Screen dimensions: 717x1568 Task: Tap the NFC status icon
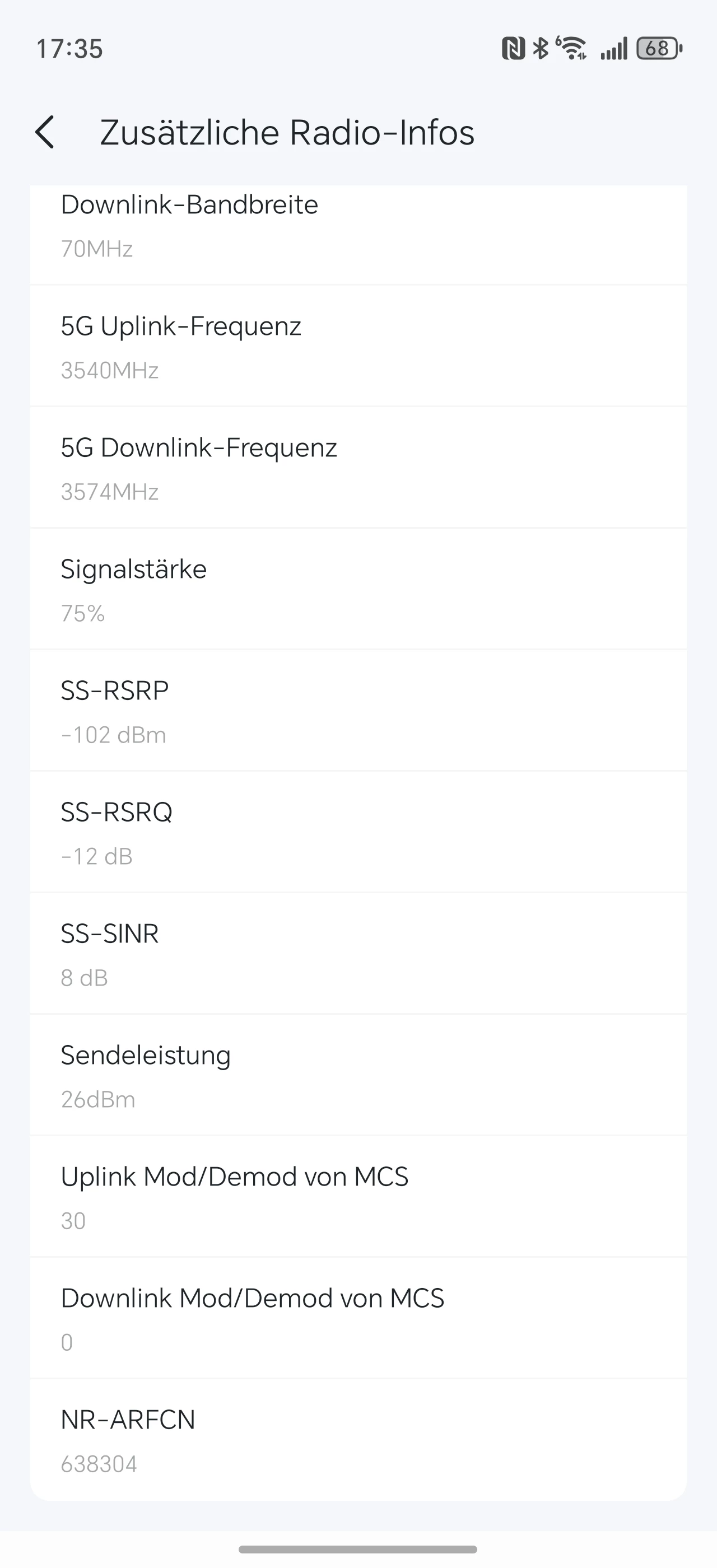[513, 48]
